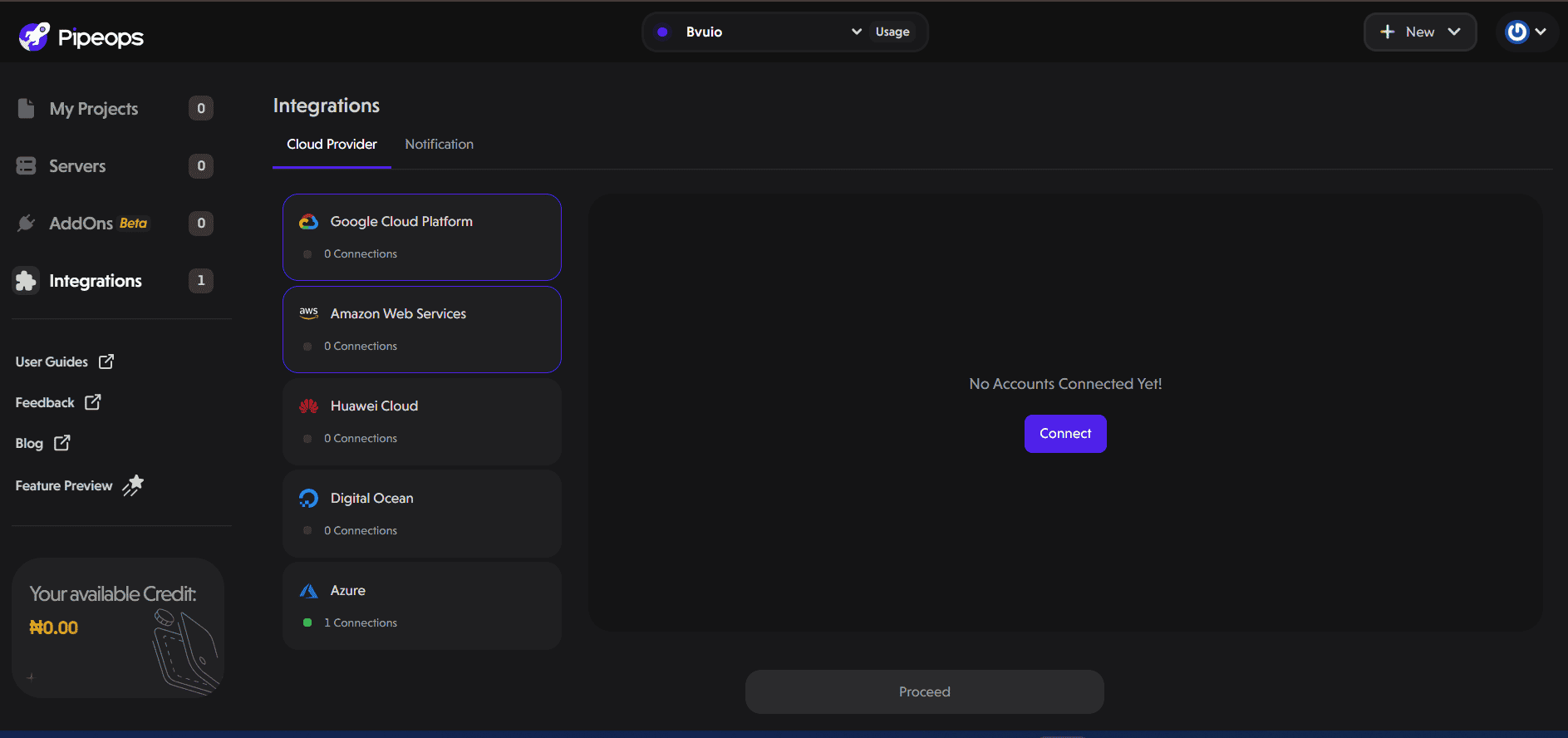Open the account menu chevron
This screenshot has height=738, width=1568.
pos(1541,32)
